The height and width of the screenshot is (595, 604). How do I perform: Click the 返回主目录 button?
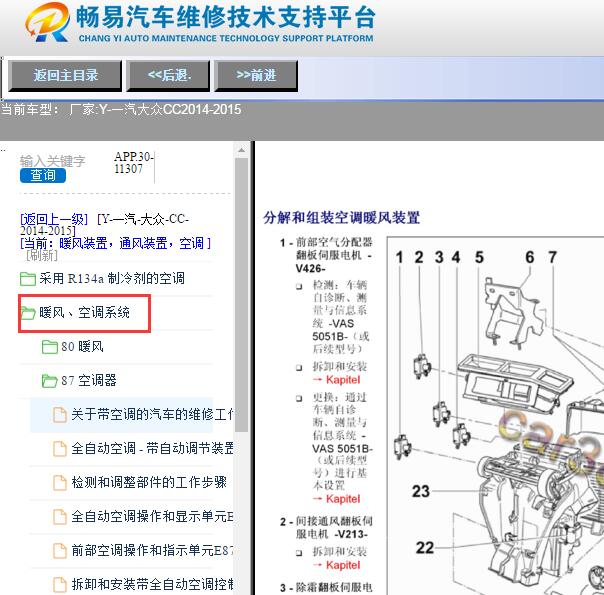tap(65, 75)
